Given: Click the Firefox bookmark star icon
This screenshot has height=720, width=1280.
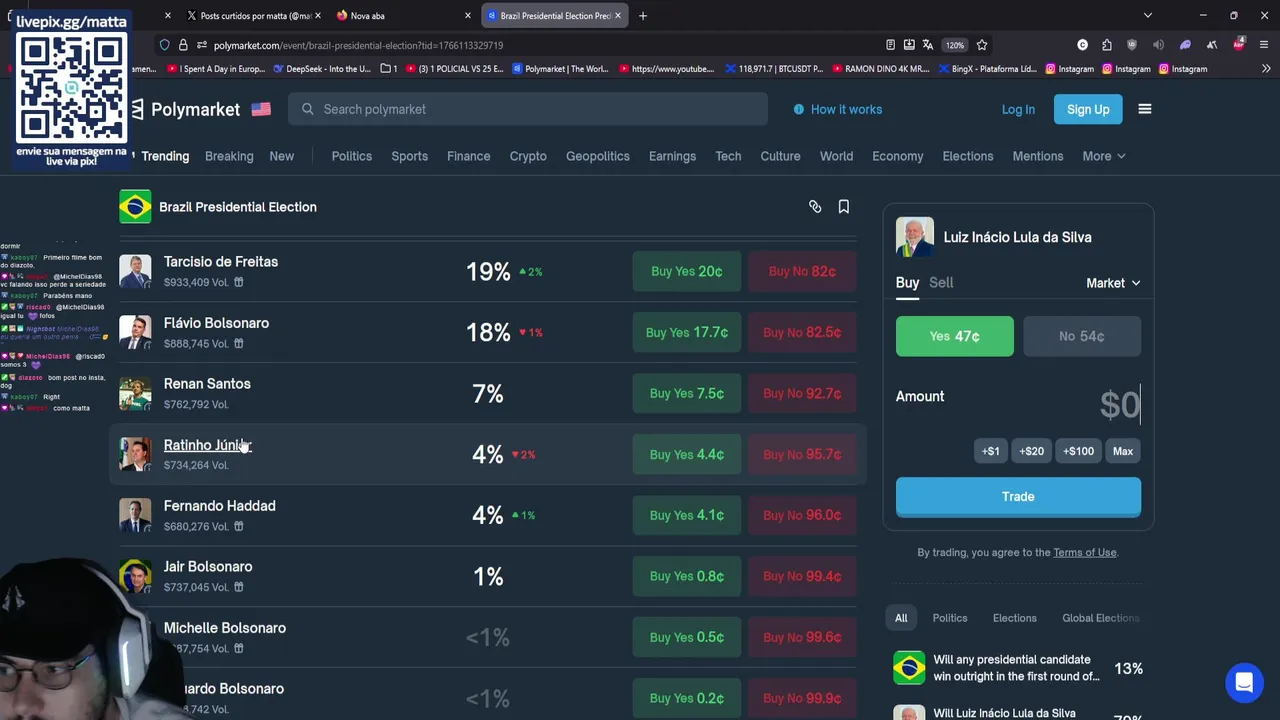Looking at the screenshot, I should [982, 45].
